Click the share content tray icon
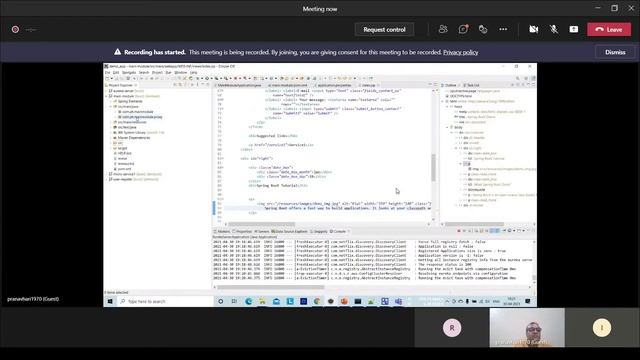 coord(573,29)
